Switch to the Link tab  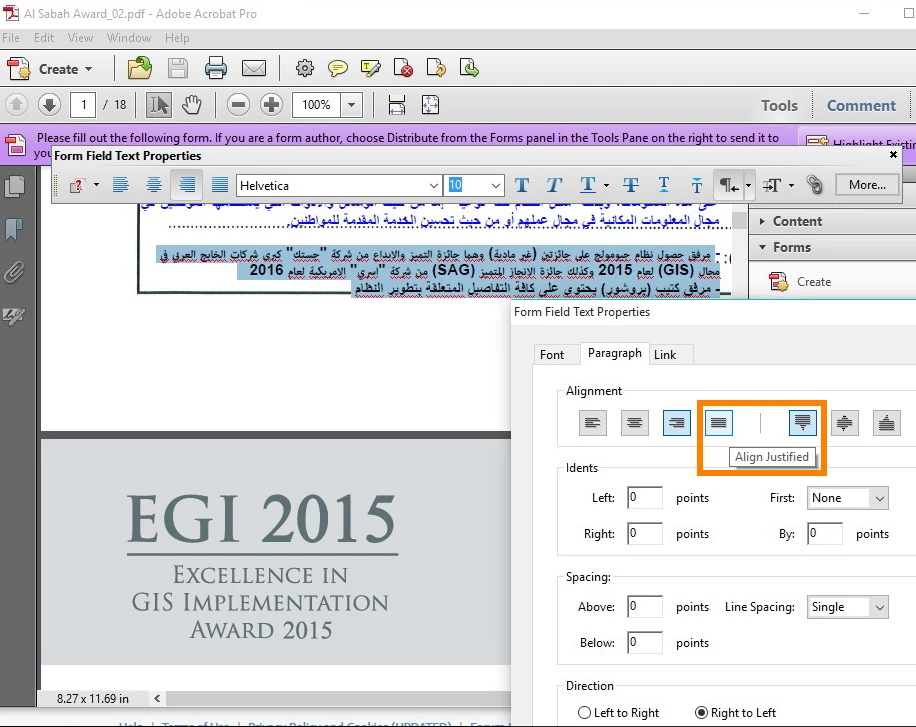pos(665,355)
